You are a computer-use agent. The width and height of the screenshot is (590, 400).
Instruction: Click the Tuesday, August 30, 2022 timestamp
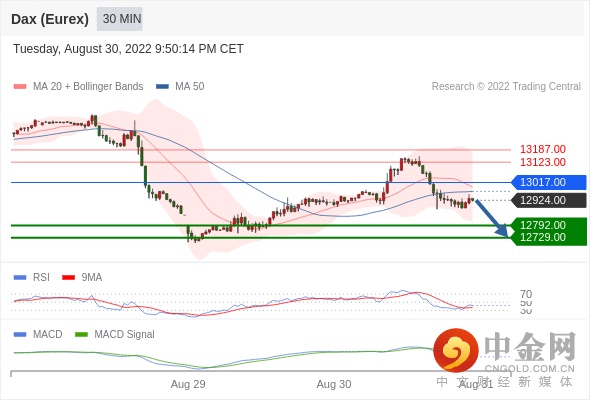pos(128,49)
